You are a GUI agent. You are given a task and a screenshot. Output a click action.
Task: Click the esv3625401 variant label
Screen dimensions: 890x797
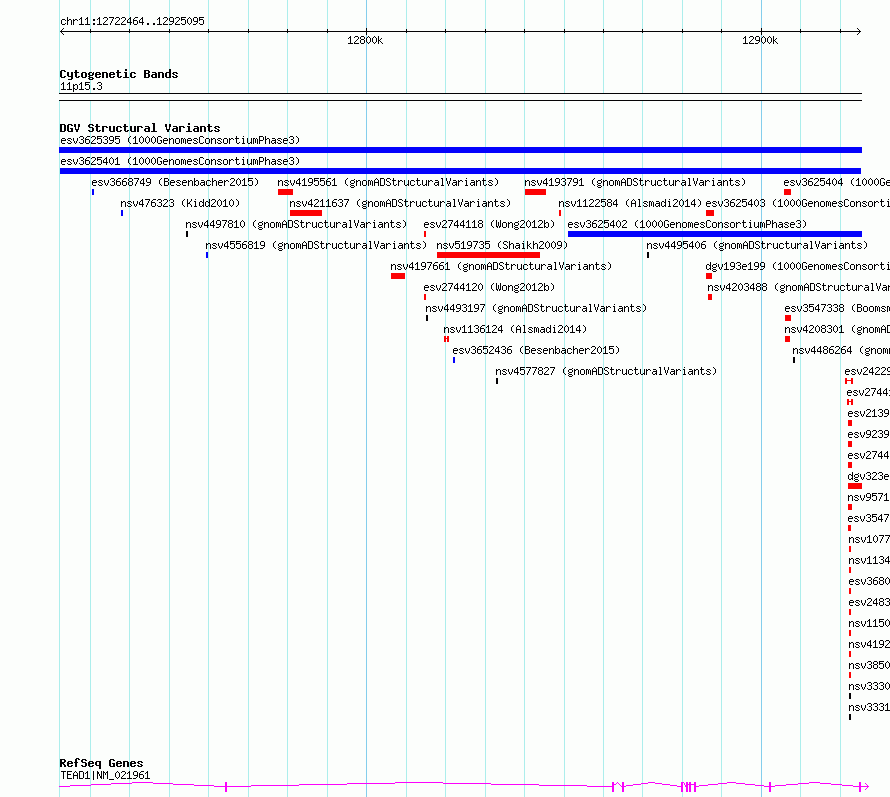coord(180,161)
